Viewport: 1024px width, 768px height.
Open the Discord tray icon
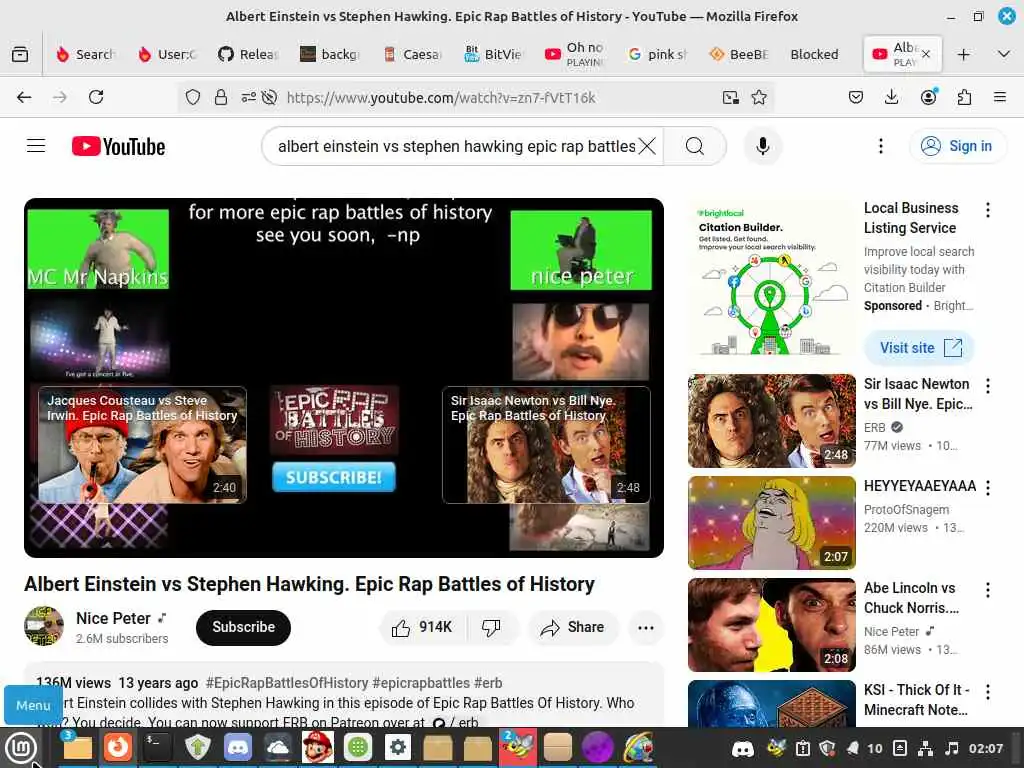pyautogui.click(x=743, y=748)
